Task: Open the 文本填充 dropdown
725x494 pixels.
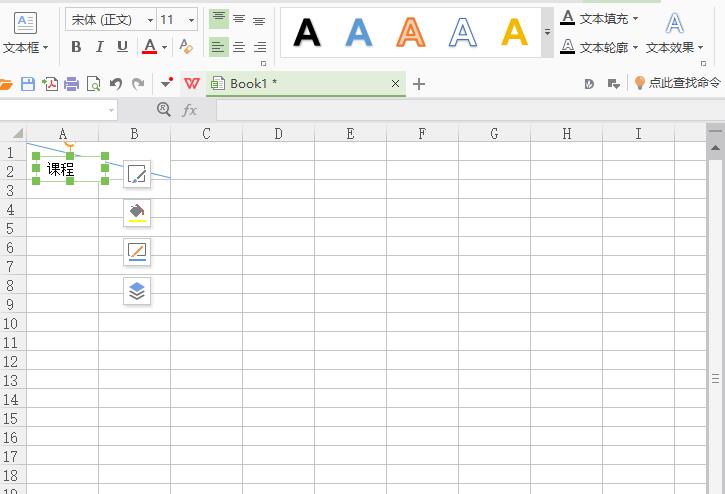Action: 600,18
